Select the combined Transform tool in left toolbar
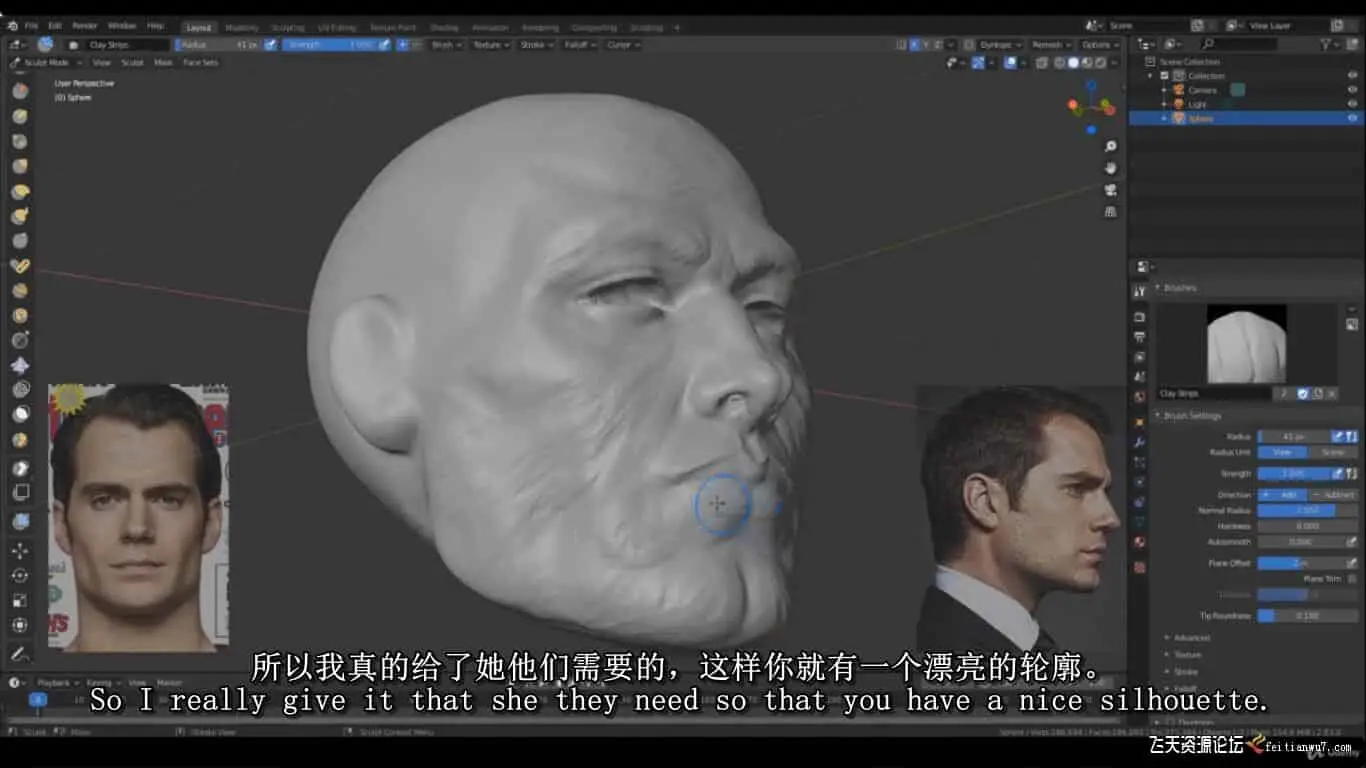 [19, 625]
